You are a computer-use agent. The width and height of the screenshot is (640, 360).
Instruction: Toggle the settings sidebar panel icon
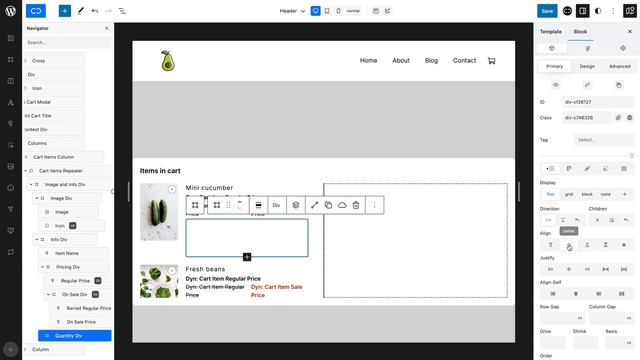(x=582, y=11)
